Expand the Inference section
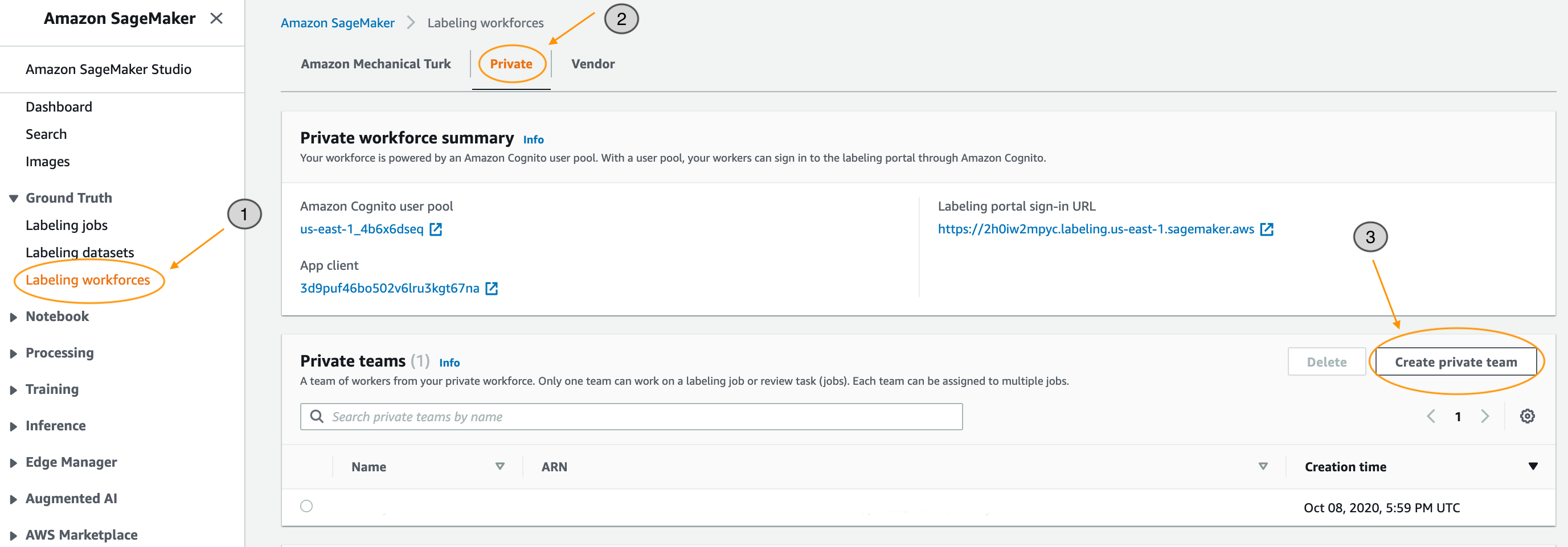This screenshot has height=547, width=1568. point(14,426)
